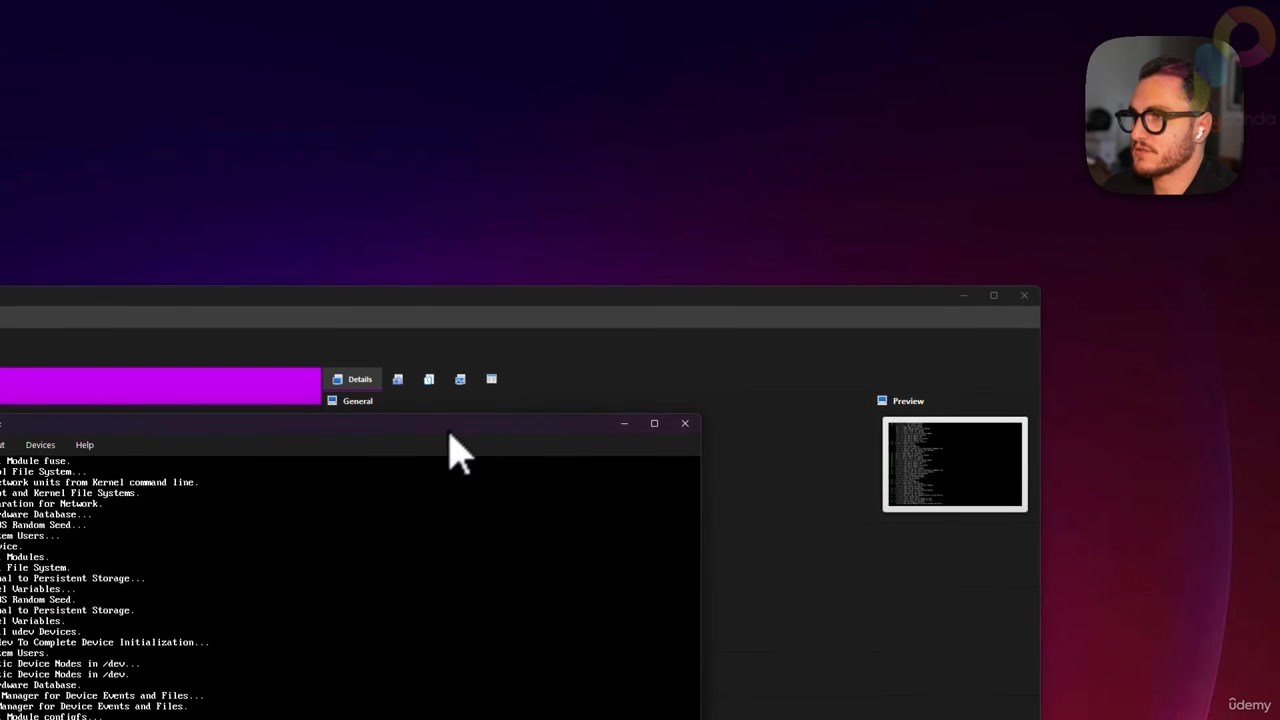
Task: Maximize the VM console window
Action: pos(654,423)
